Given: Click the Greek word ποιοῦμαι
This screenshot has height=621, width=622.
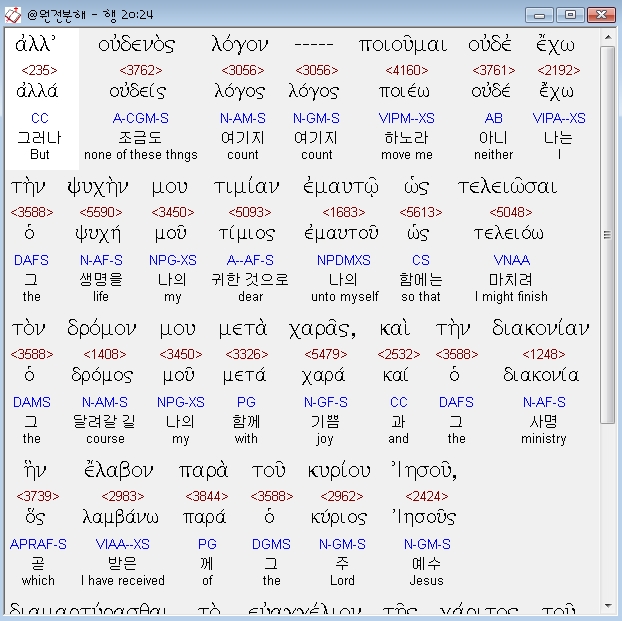Looking at the screenshot, I should tap(403, 45).
